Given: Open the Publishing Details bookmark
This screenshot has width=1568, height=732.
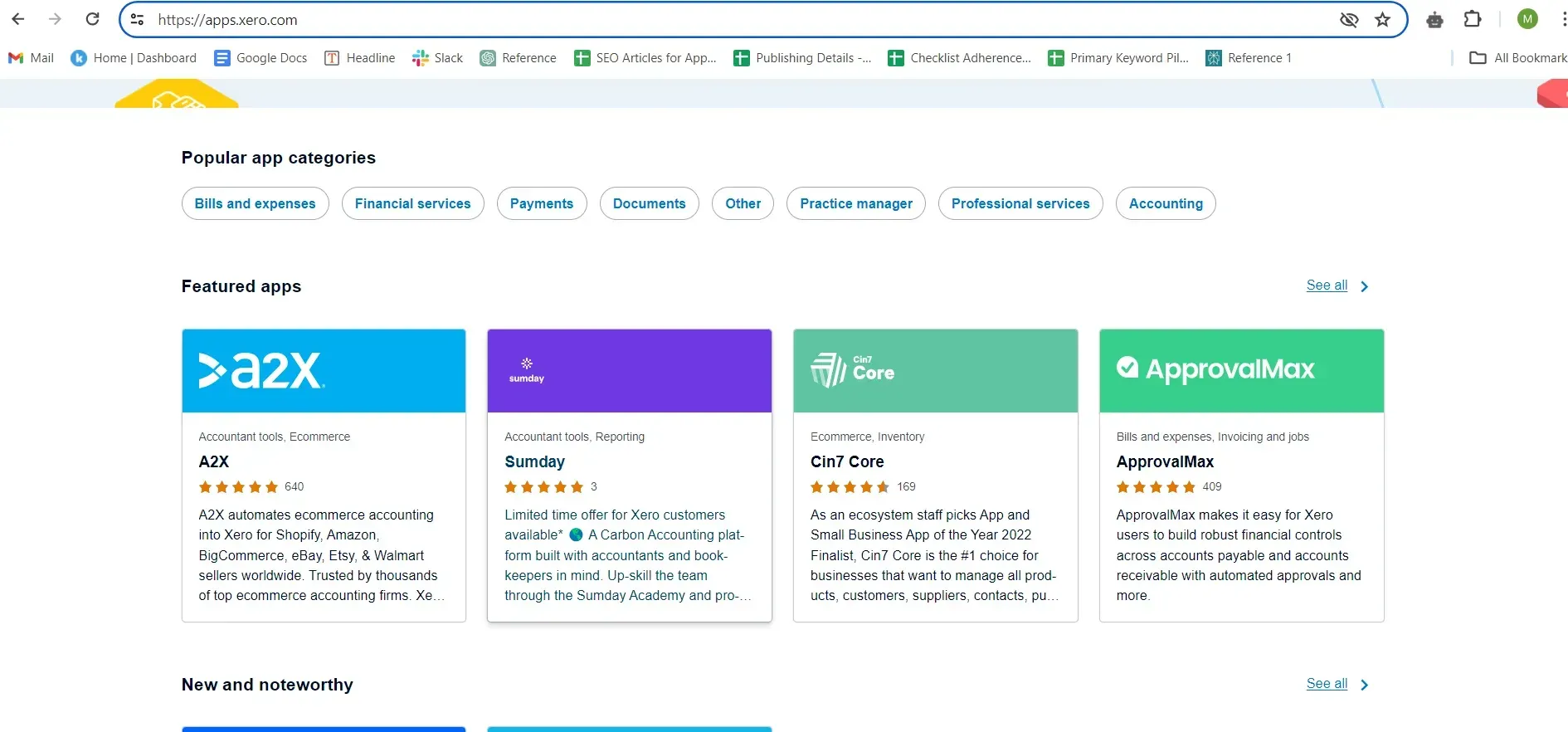Looking at the screenshot, I should tap(802, 58).
